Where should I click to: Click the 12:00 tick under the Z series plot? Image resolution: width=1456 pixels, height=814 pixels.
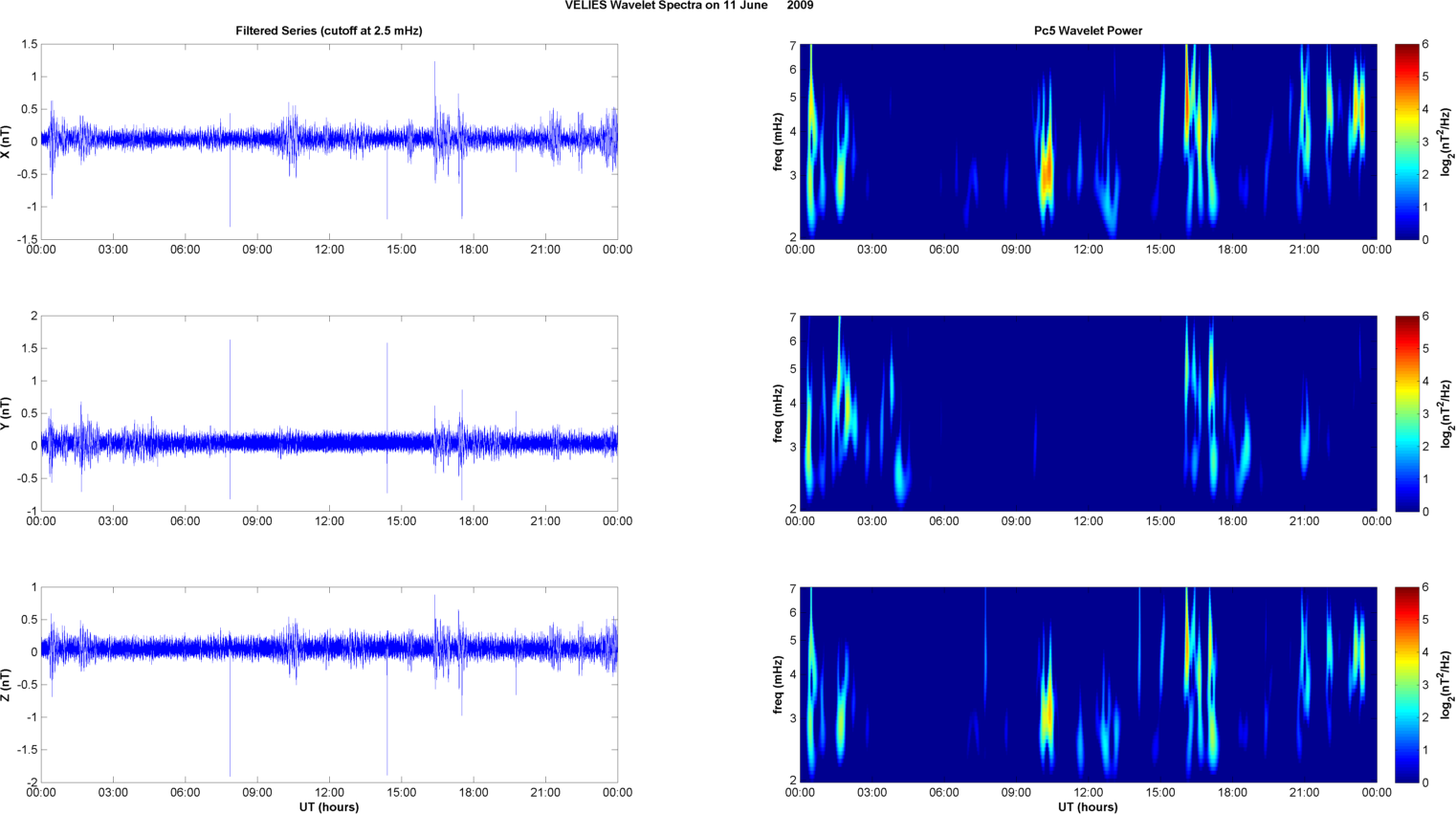tap(329, 792)
